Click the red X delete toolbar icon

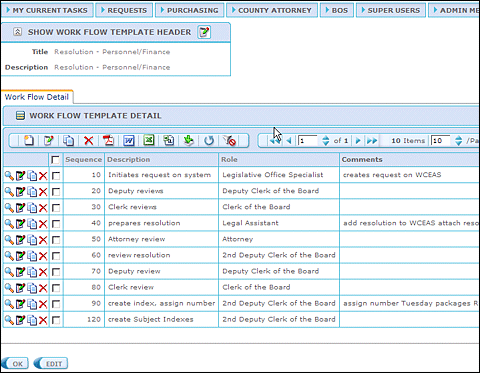[89, 140]
